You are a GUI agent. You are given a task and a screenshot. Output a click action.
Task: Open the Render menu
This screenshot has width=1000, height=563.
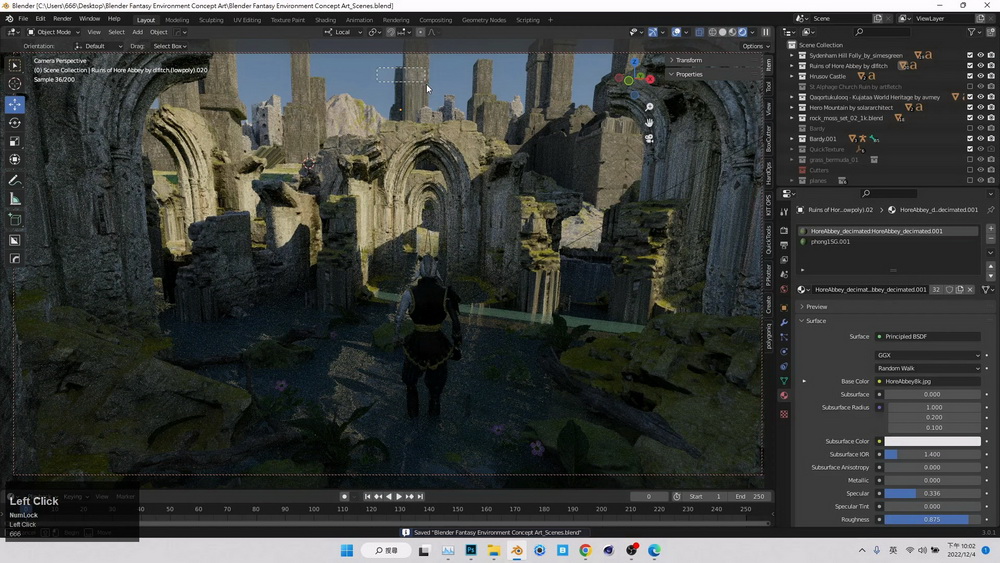tap(62, 18)
